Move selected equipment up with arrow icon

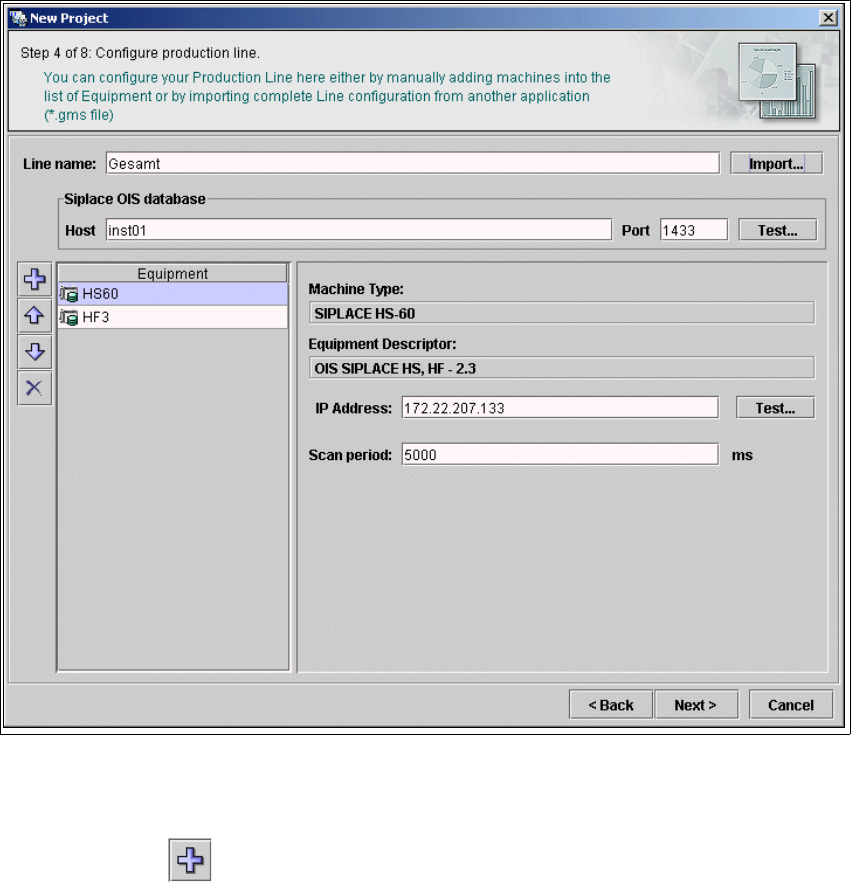[35, 315]
